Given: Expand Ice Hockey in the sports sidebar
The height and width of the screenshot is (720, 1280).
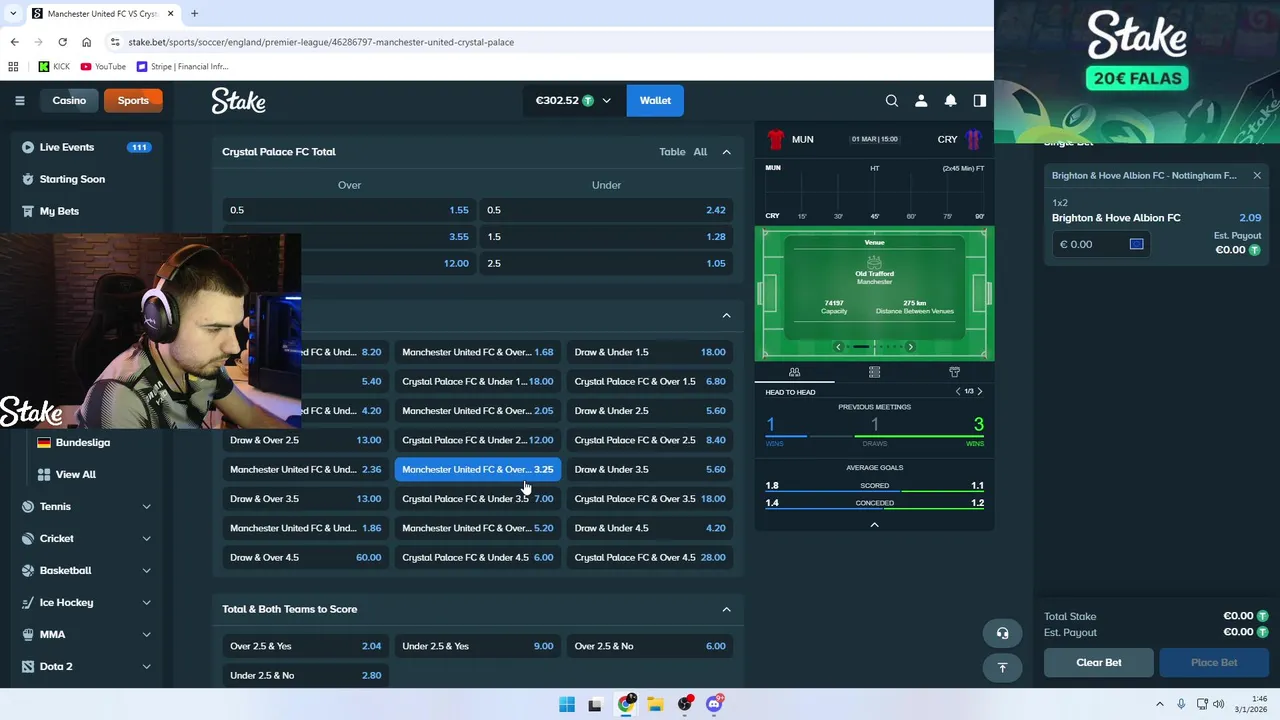Looking at the screenshot, I should pos(146,602).
